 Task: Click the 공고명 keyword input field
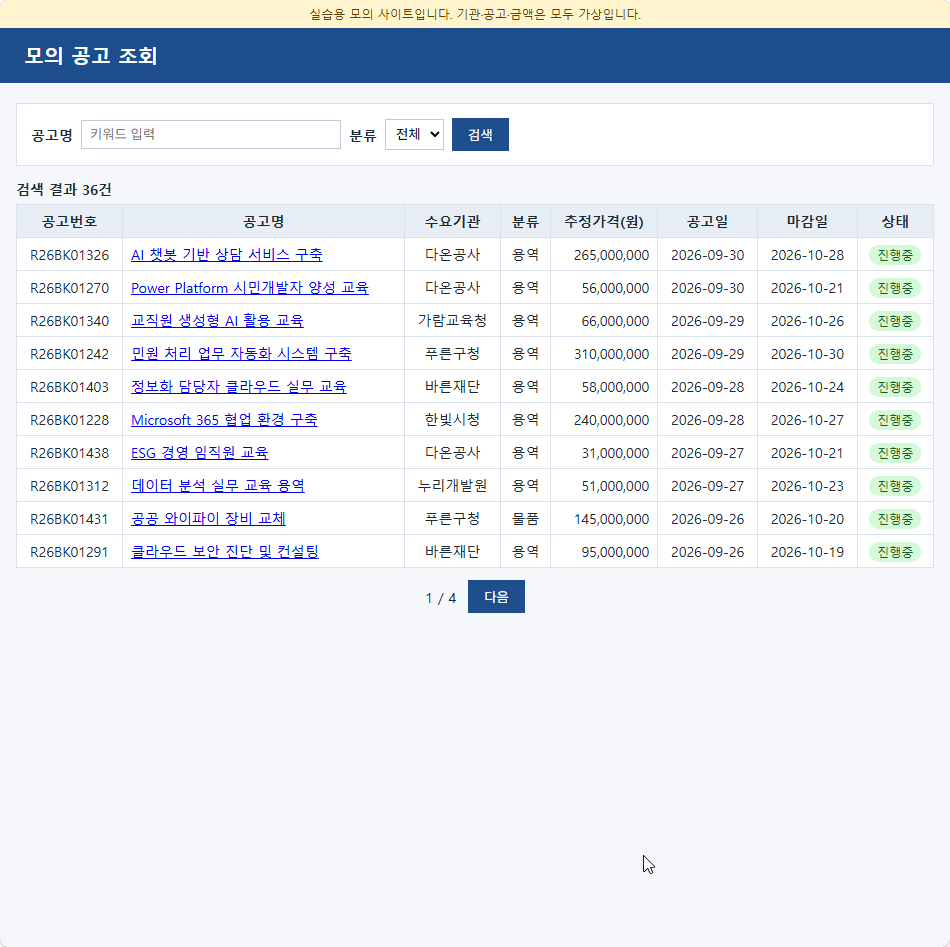tap(211, 135)
